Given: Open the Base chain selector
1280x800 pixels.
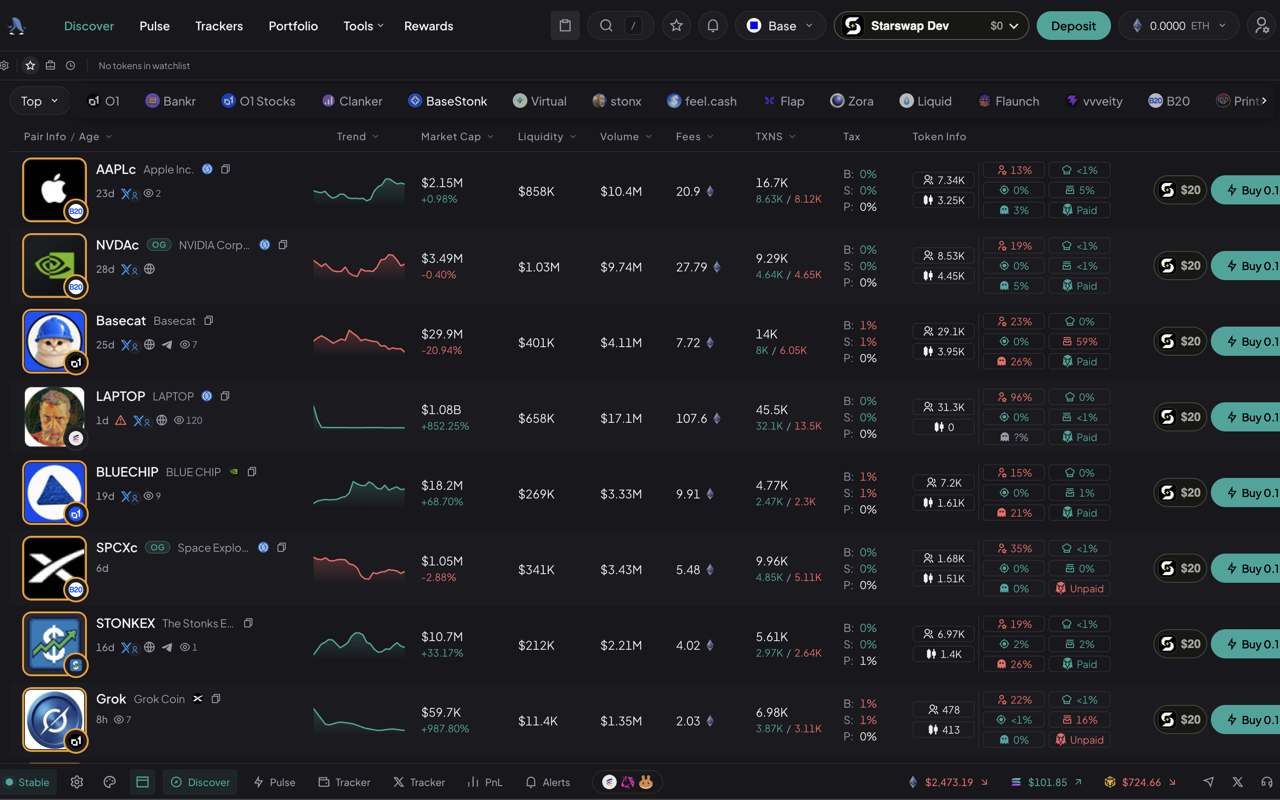Looking at the screenshot, I should coord(781,26).
